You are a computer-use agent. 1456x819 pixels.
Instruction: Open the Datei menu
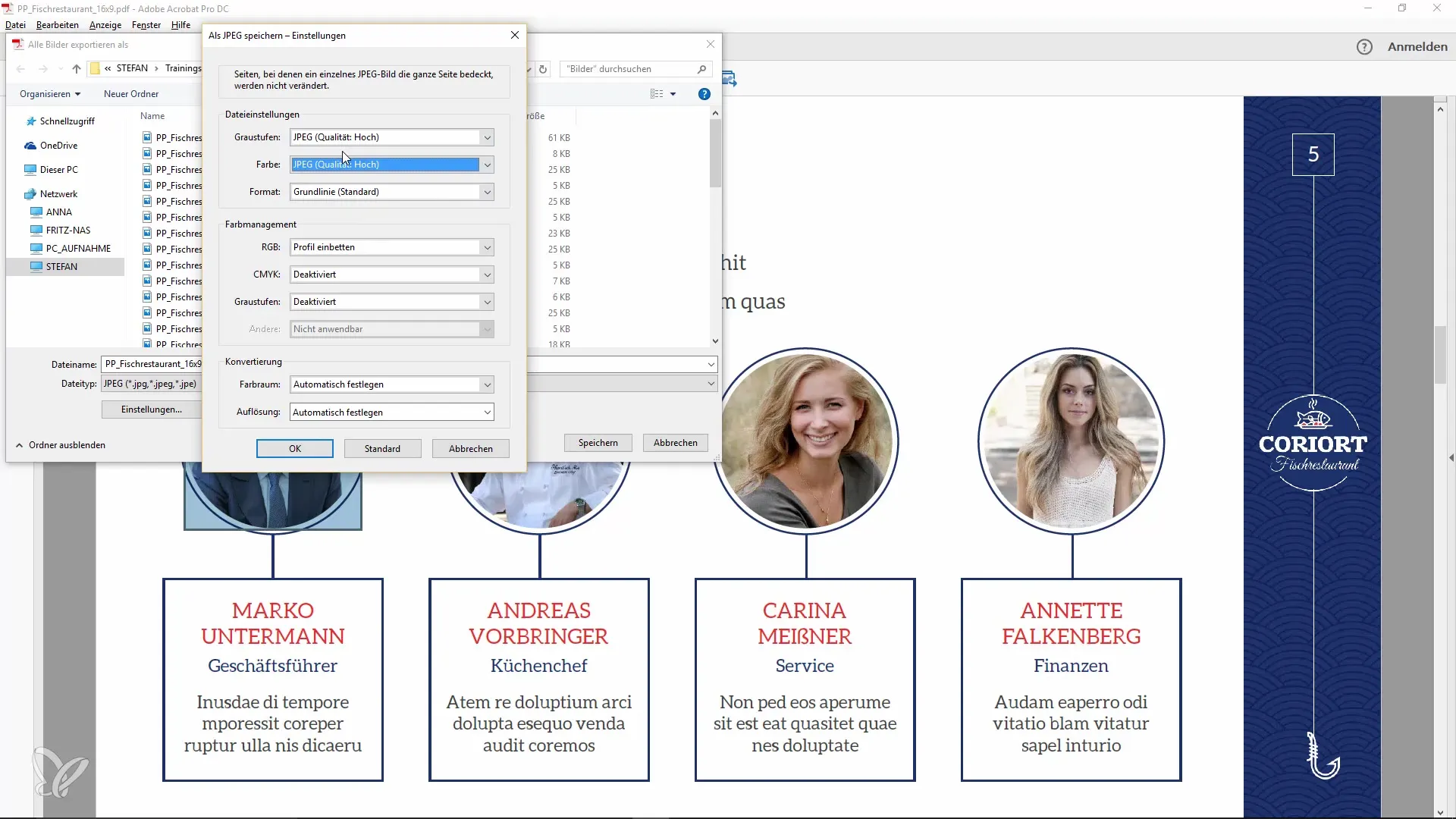15,25
